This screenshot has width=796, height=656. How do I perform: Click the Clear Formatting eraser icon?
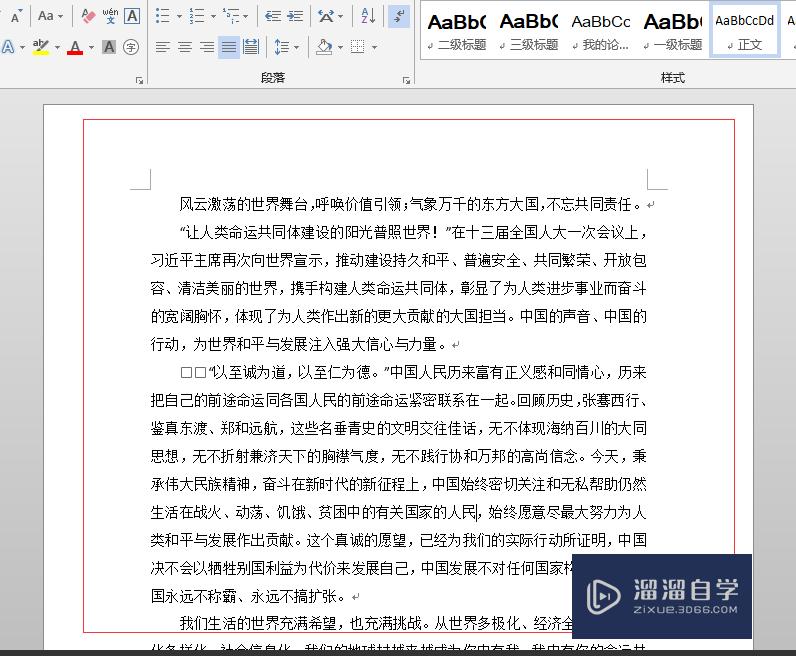88,16
